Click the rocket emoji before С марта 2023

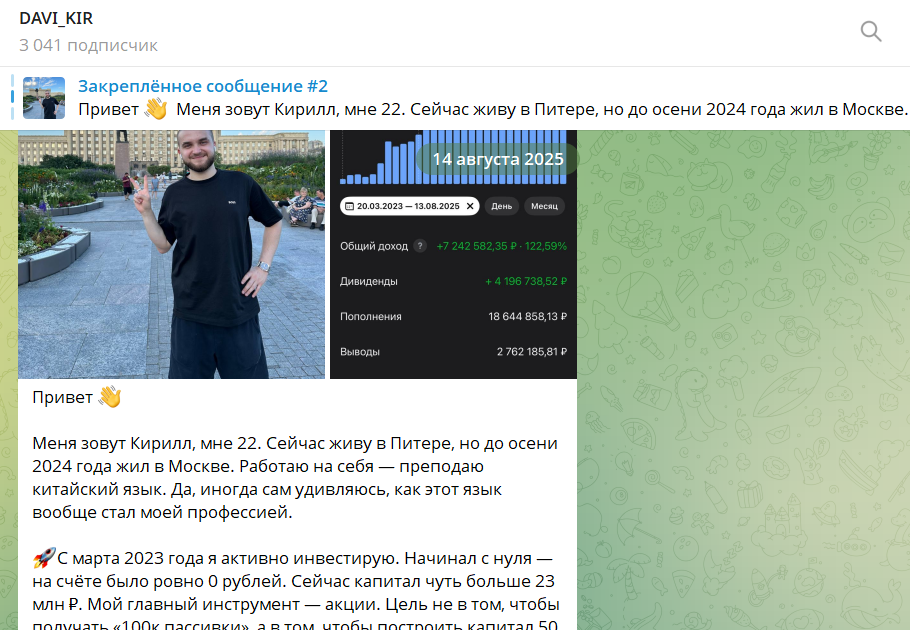coord(44,558)
